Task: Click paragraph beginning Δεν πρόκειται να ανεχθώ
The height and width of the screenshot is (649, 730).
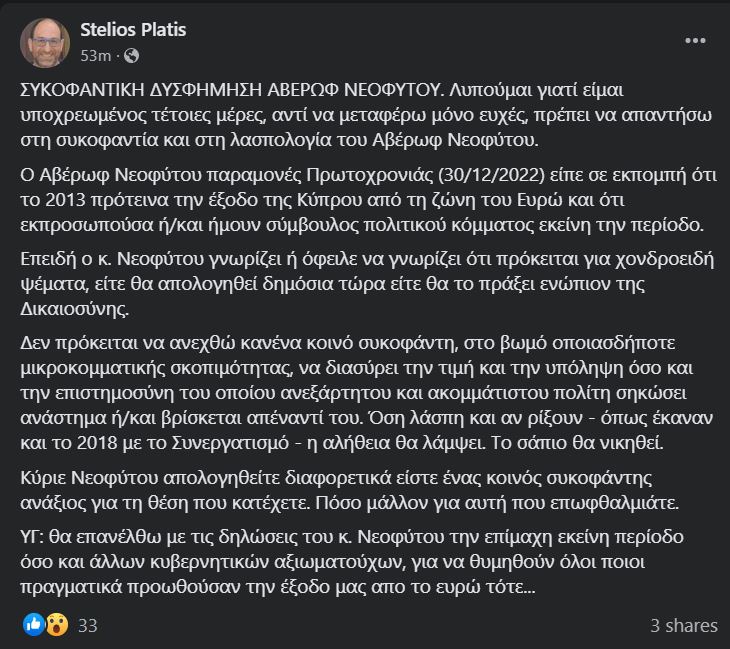Action: point(367,392)
